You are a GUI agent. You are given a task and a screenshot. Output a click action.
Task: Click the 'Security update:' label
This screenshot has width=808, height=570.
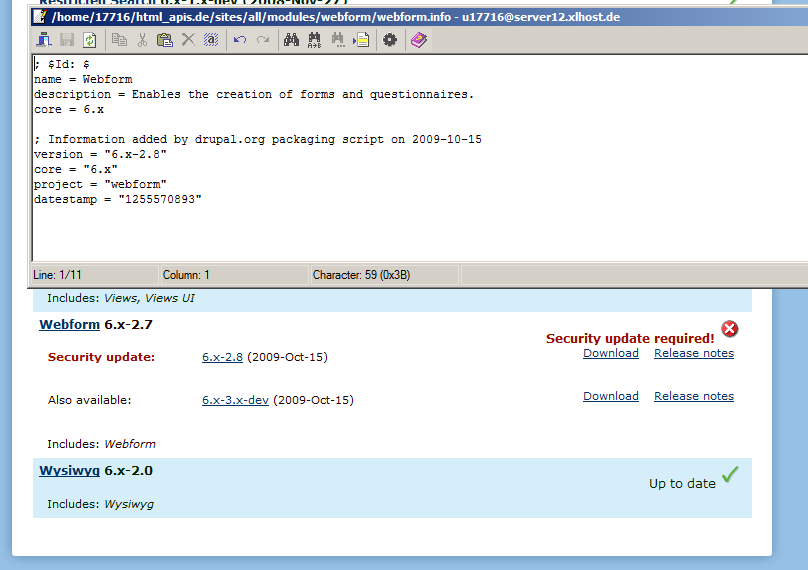pos(102,357)
